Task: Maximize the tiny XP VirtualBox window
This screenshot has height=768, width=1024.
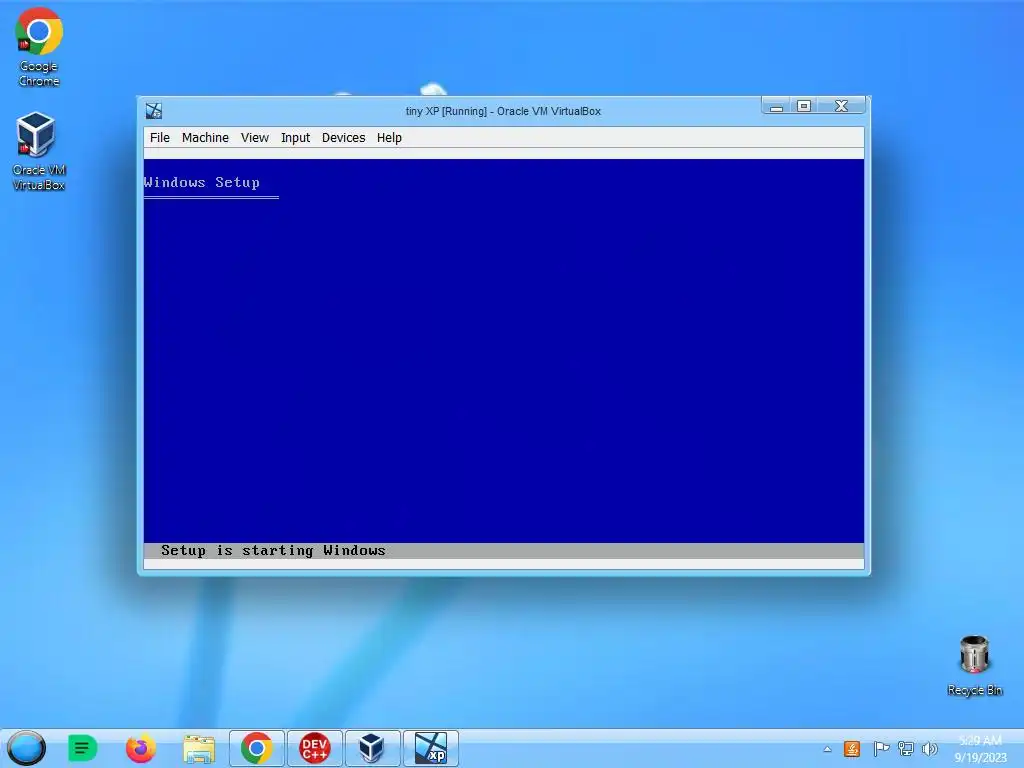Action: 804,106
